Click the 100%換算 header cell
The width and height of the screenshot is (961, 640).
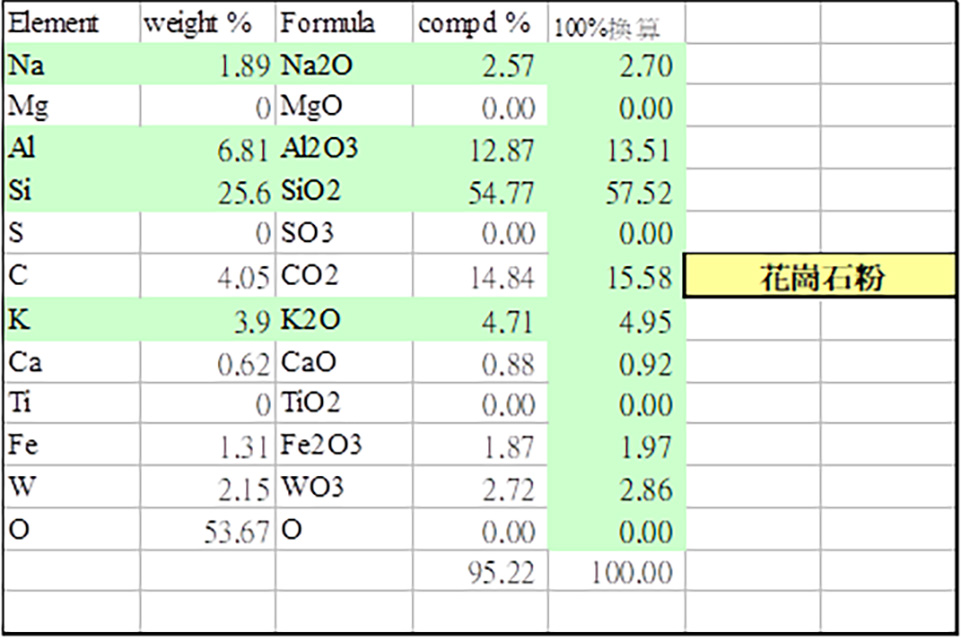617,23
